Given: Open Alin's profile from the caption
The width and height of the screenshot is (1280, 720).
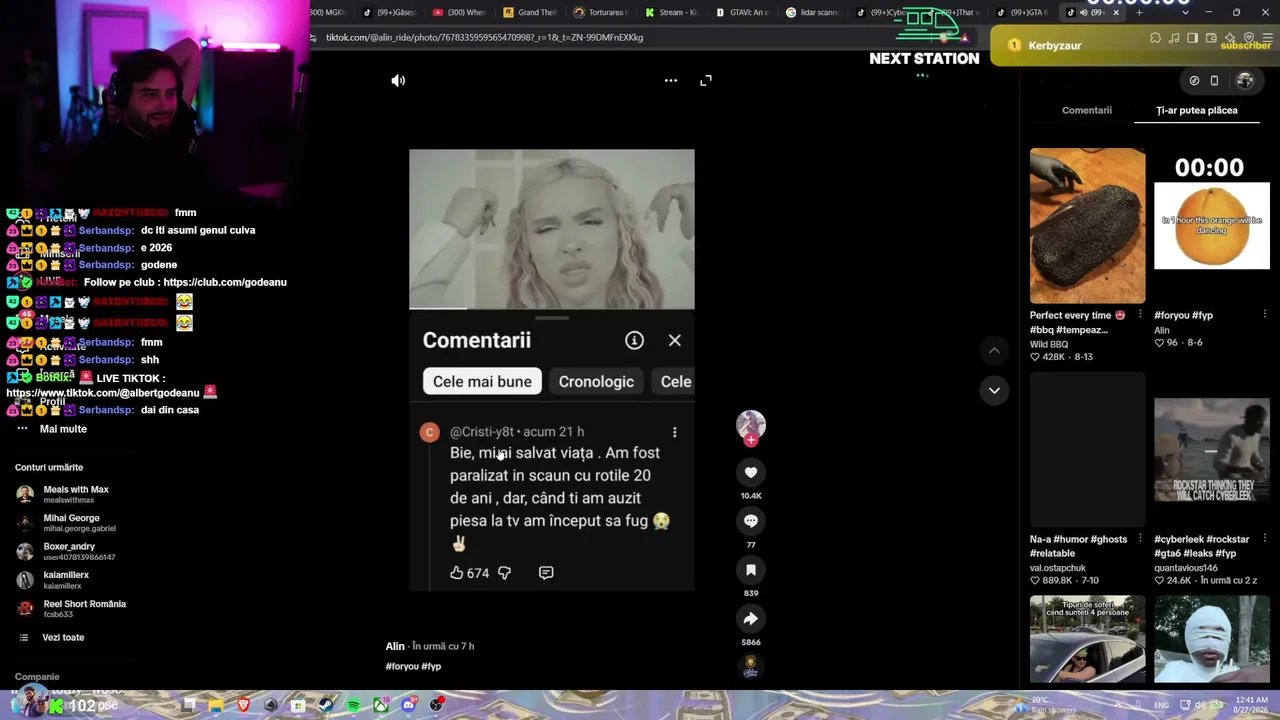Looking at the screenshot, I should [395, 646].
